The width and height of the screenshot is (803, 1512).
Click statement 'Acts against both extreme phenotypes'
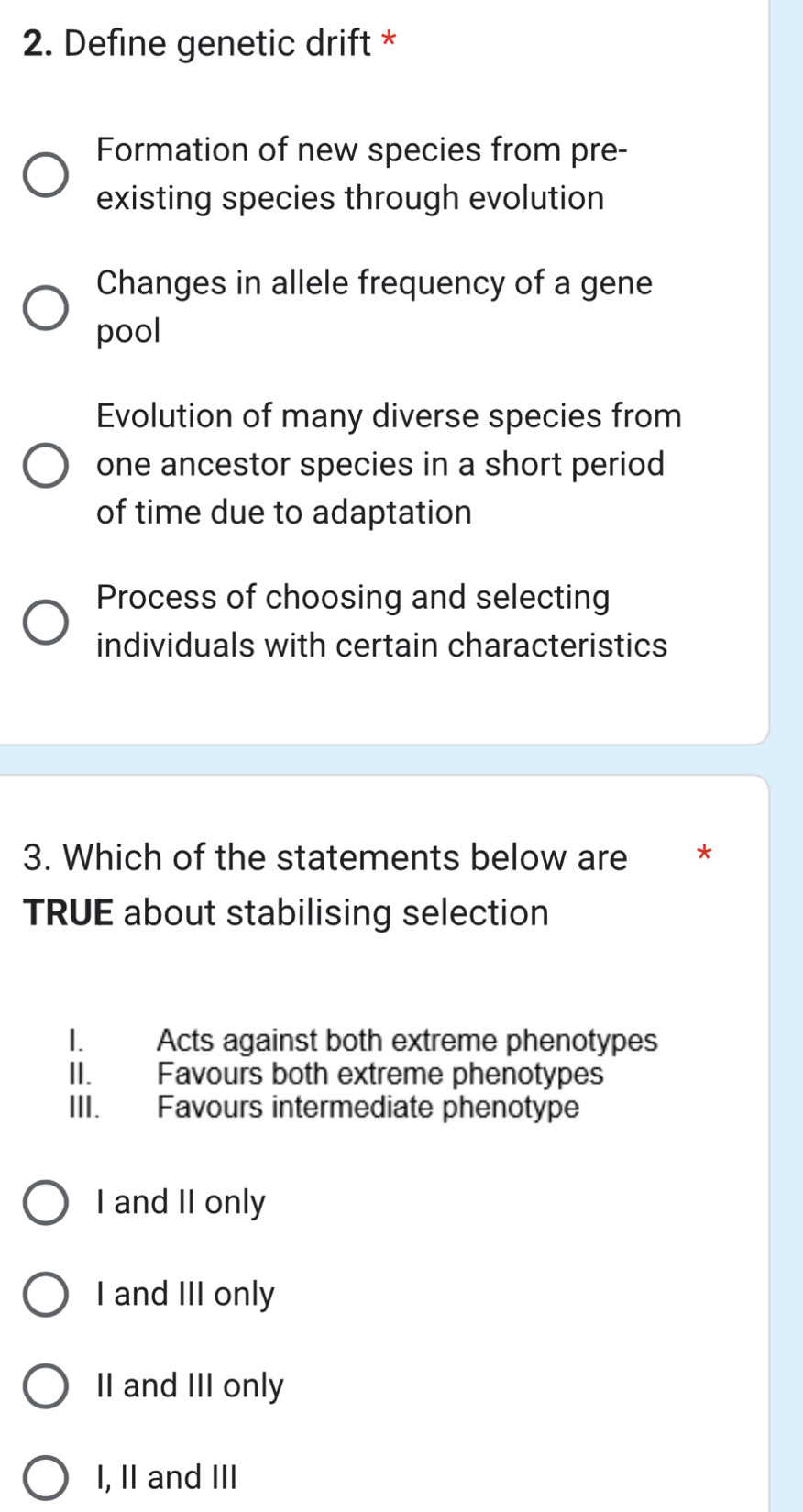click(406, 1041)
